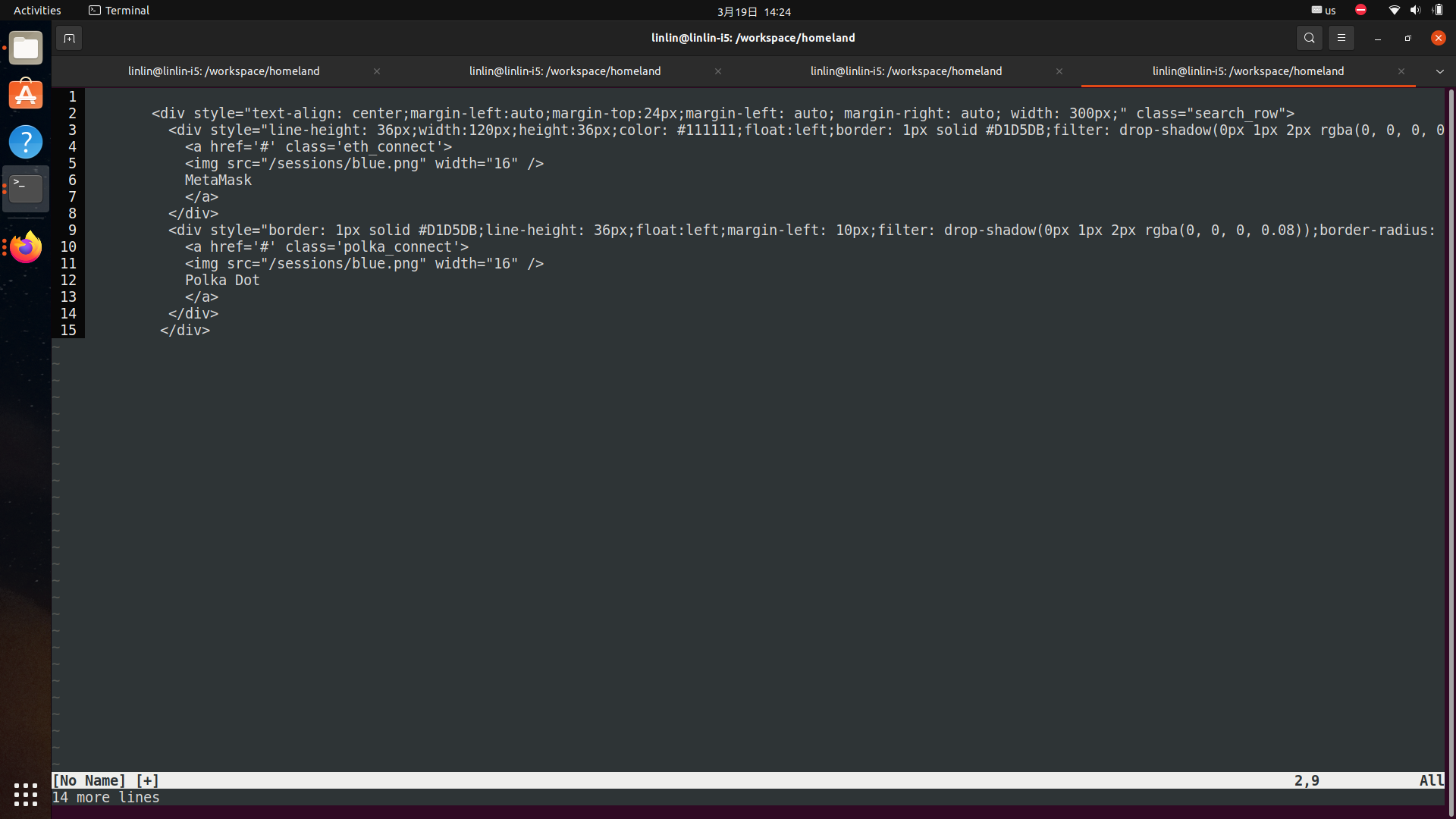Open the Help icon in dock
The image size is (1456, 819).
coord(26,142)
